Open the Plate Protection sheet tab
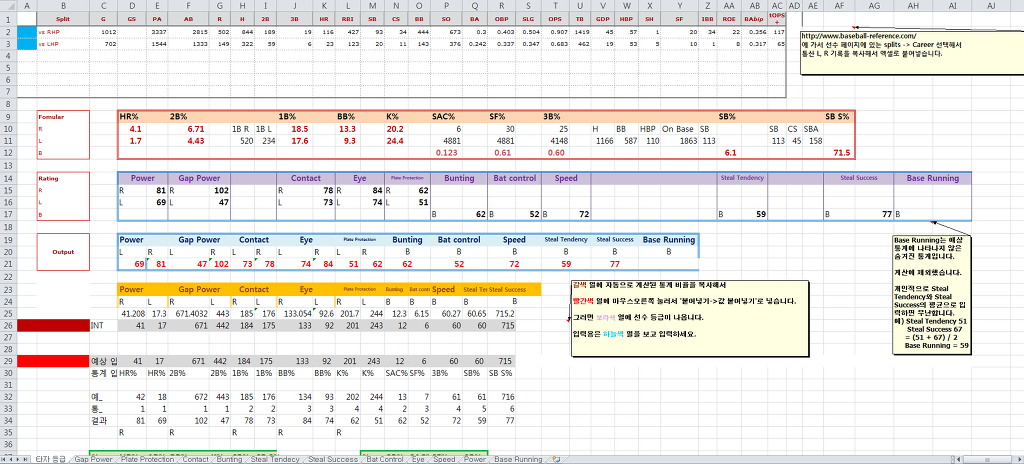Screen dimensions: 1024x464 click(148, 459)
